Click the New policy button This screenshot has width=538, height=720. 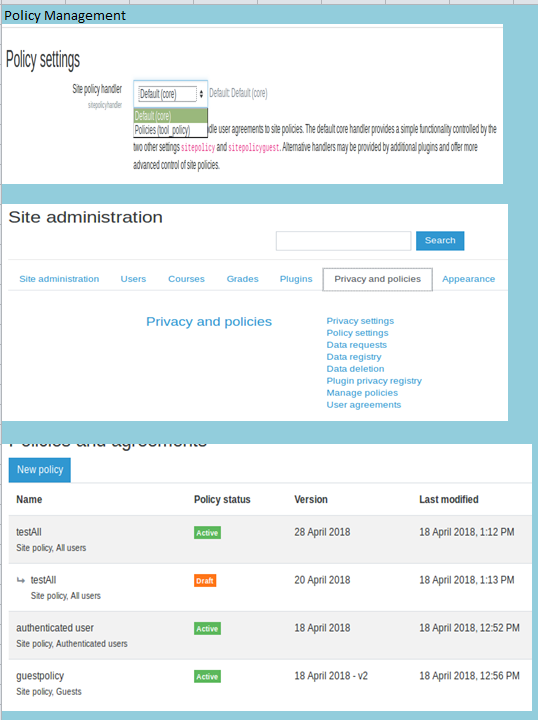(x=40, y=470)
